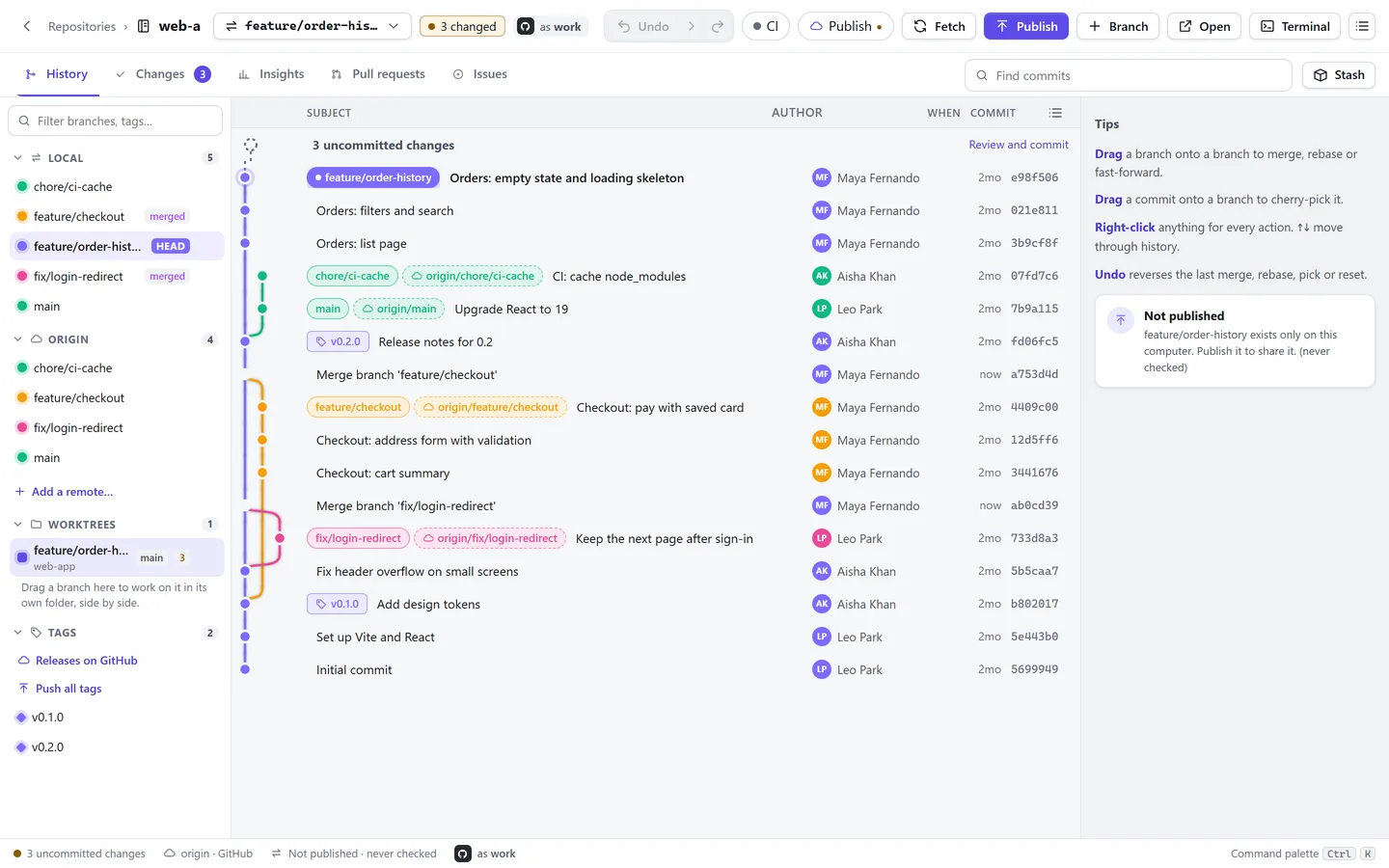Click 'Add a remote…' in sidebar
1389x868 pixels.
pyautogui.click(x=64, y=492)
